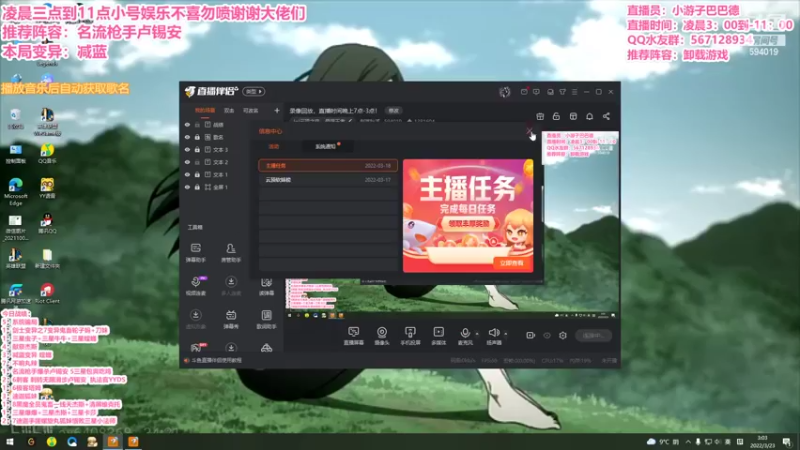
Task: Open the notification bell icon
Action: (x=589, y=116)
